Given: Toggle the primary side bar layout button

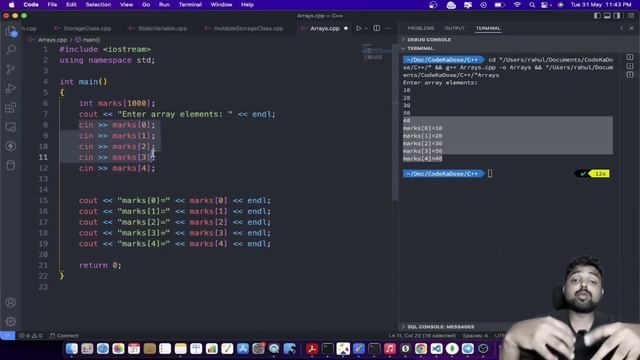Looking at the screenshot, I should click(x=597, y=16).
